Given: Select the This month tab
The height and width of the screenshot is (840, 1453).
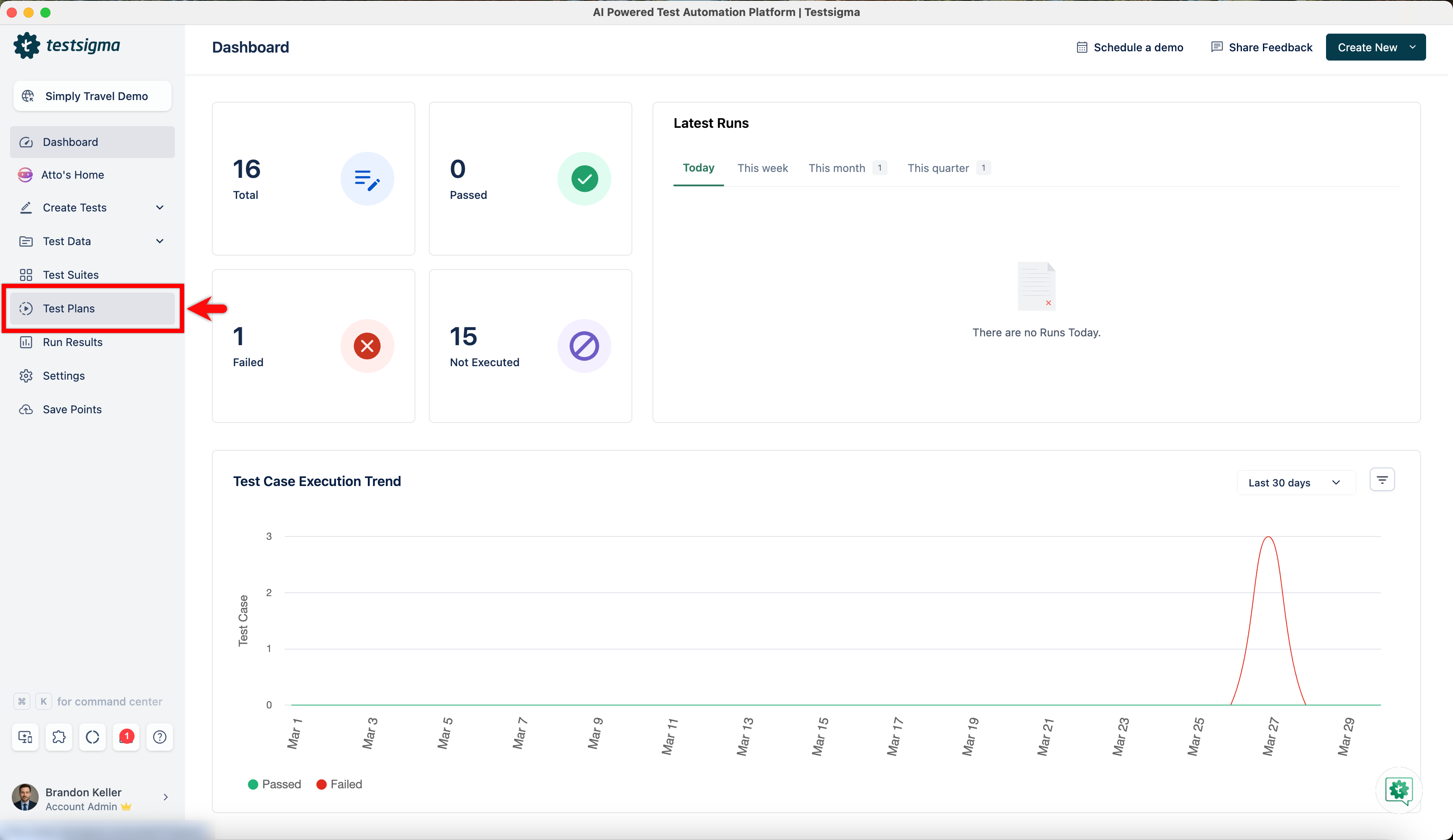Looking at the screenshot, I should [x=837, y=168].
